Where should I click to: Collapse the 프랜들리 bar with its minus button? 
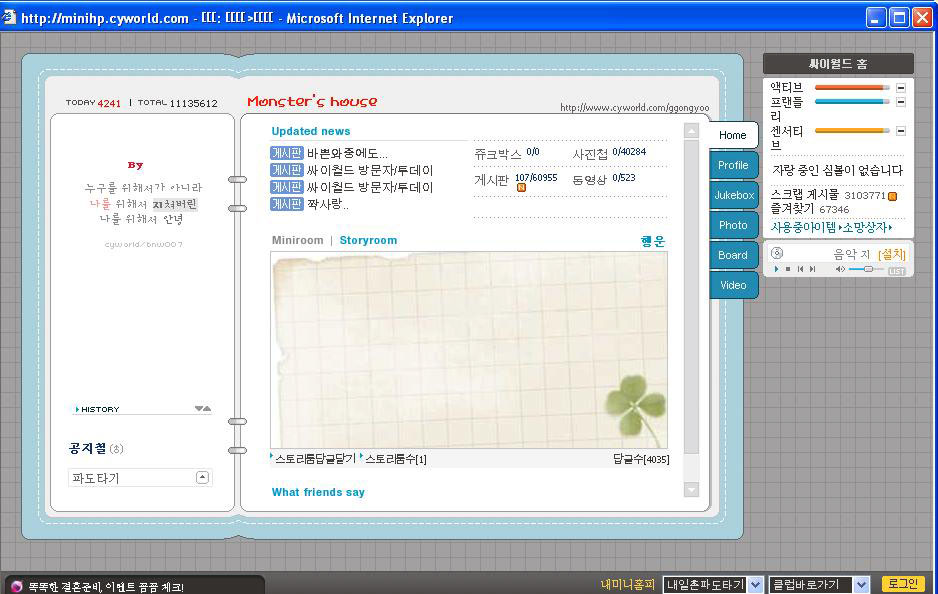point(901,102)
